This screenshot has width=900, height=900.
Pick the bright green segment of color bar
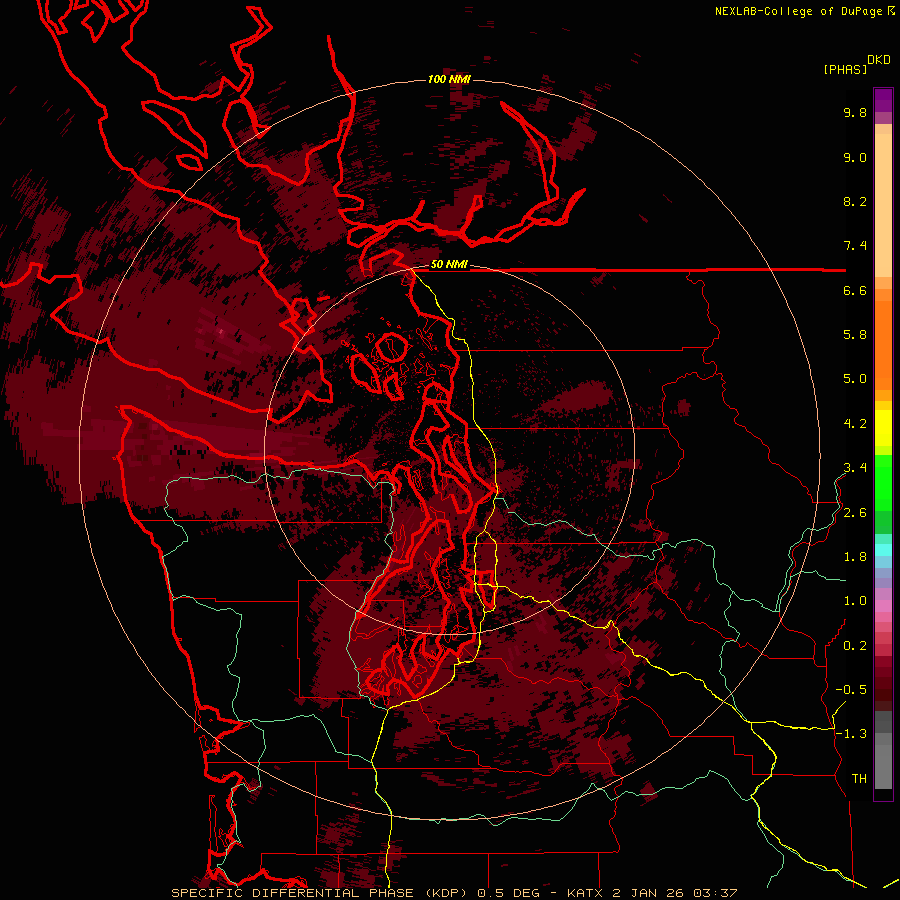[x=883, y=482]
